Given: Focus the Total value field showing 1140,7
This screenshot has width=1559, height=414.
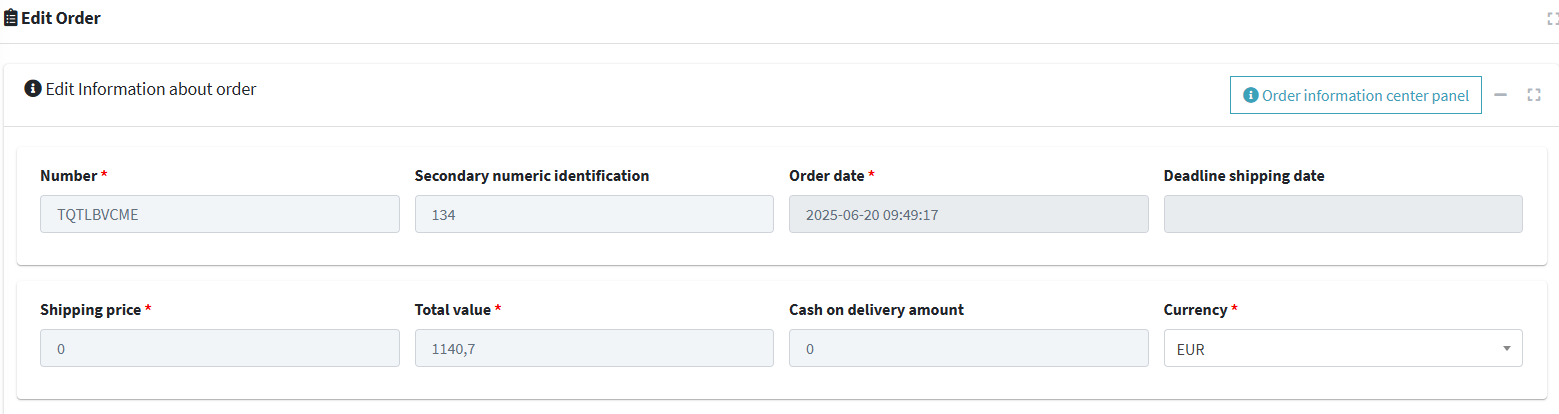Looking at the screenshot, I should point(594,348).
